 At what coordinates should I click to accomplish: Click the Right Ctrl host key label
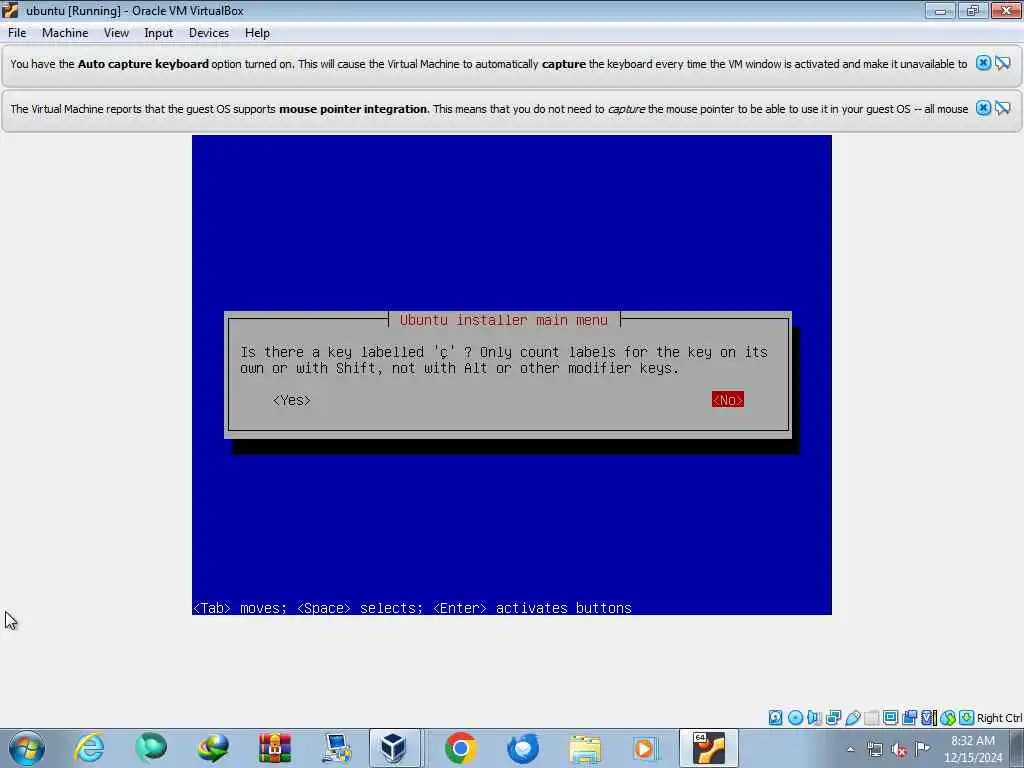coord(999,718)
